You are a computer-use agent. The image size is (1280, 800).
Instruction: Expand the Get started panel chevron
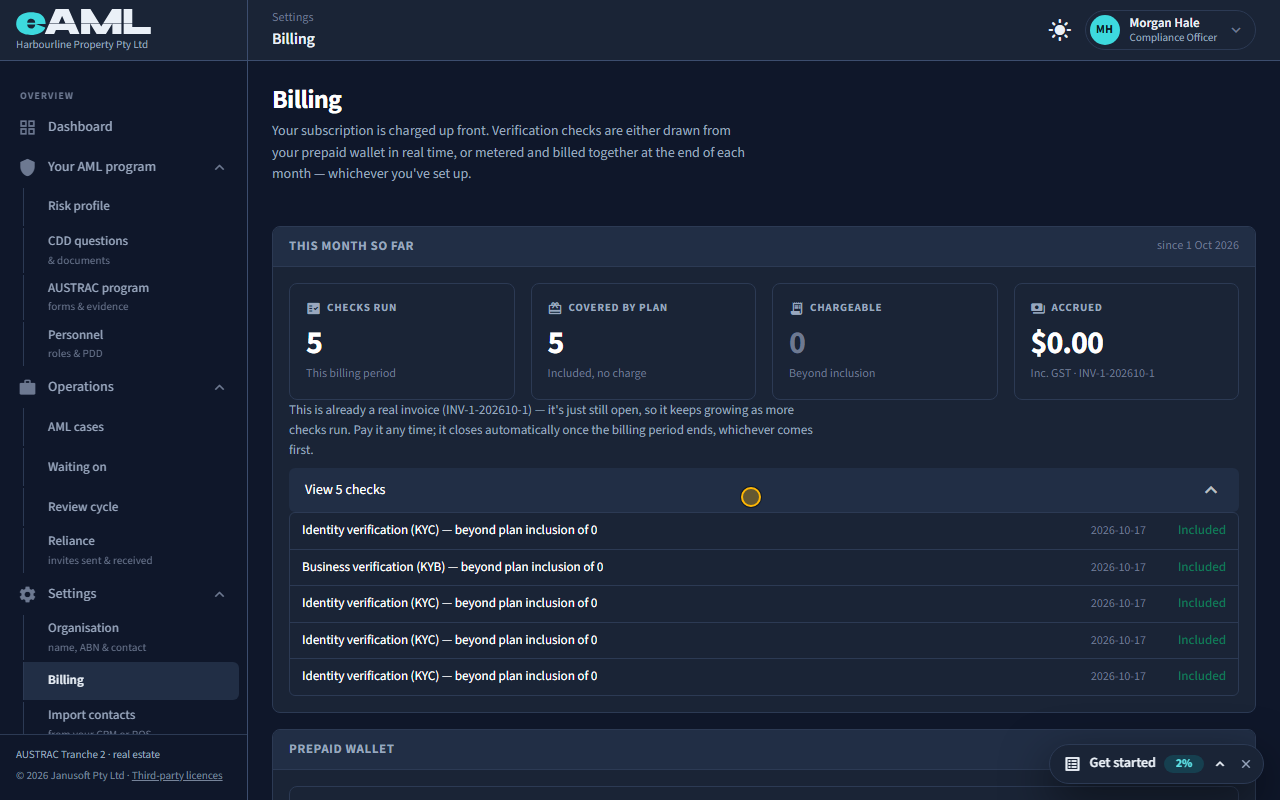pyautogui.click(x=1220, y=764)
